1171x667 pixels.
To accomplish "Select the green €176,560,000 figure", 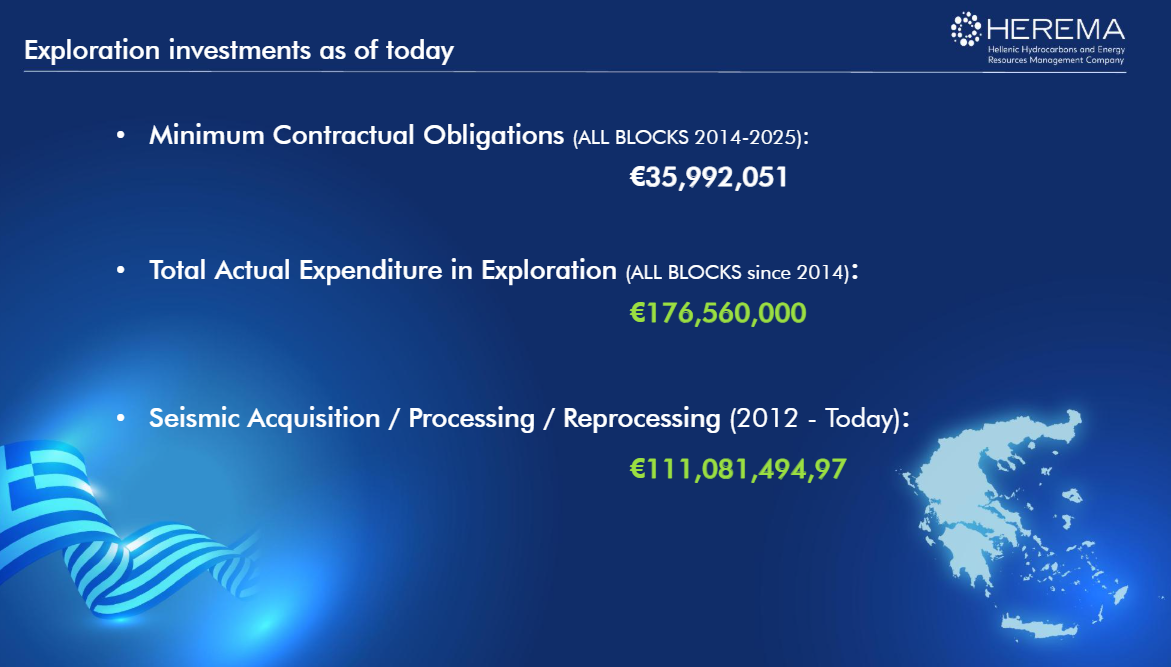I will click(717, 313).
